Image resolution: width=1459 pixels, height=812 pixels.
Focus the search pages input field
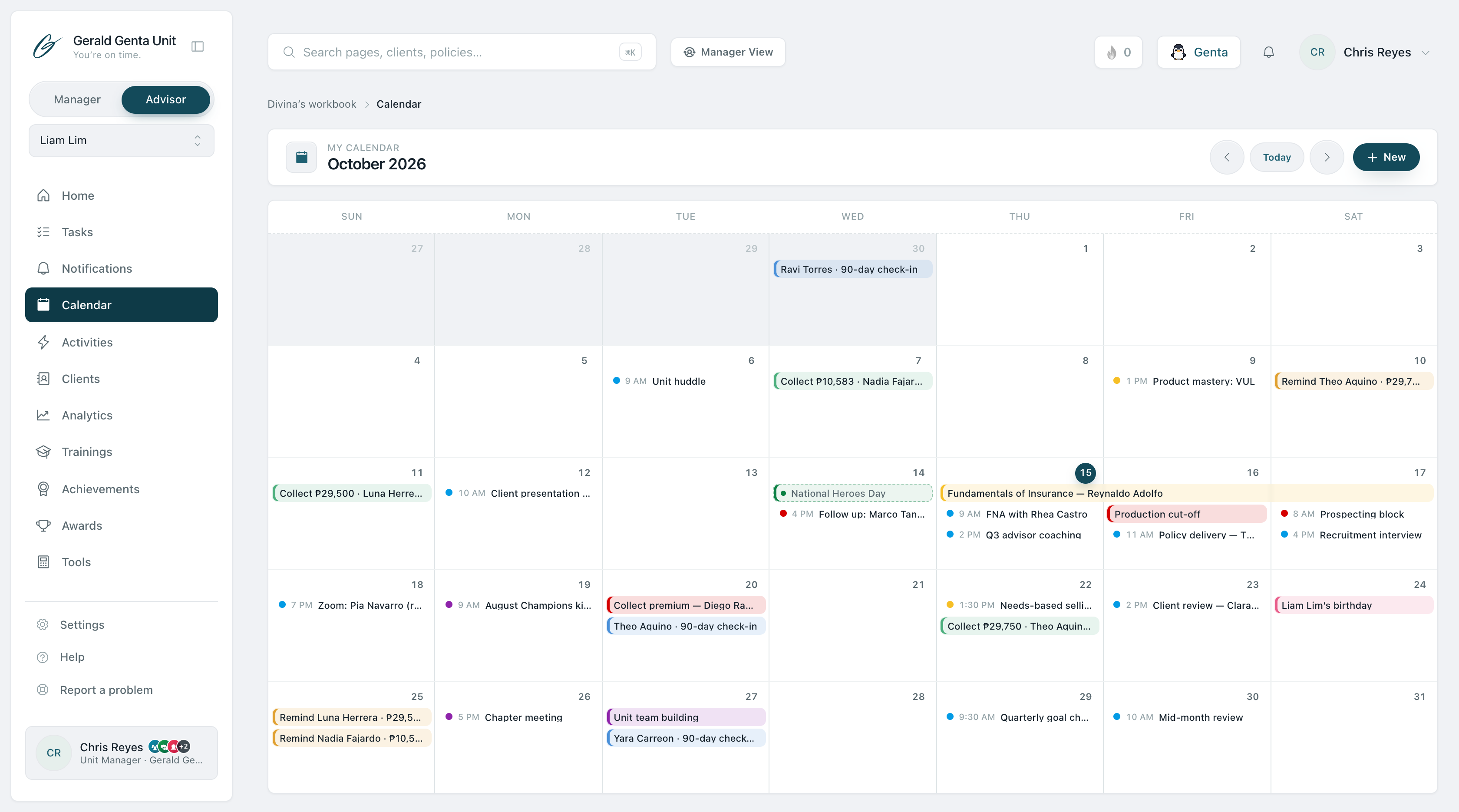tap(462, 52)
